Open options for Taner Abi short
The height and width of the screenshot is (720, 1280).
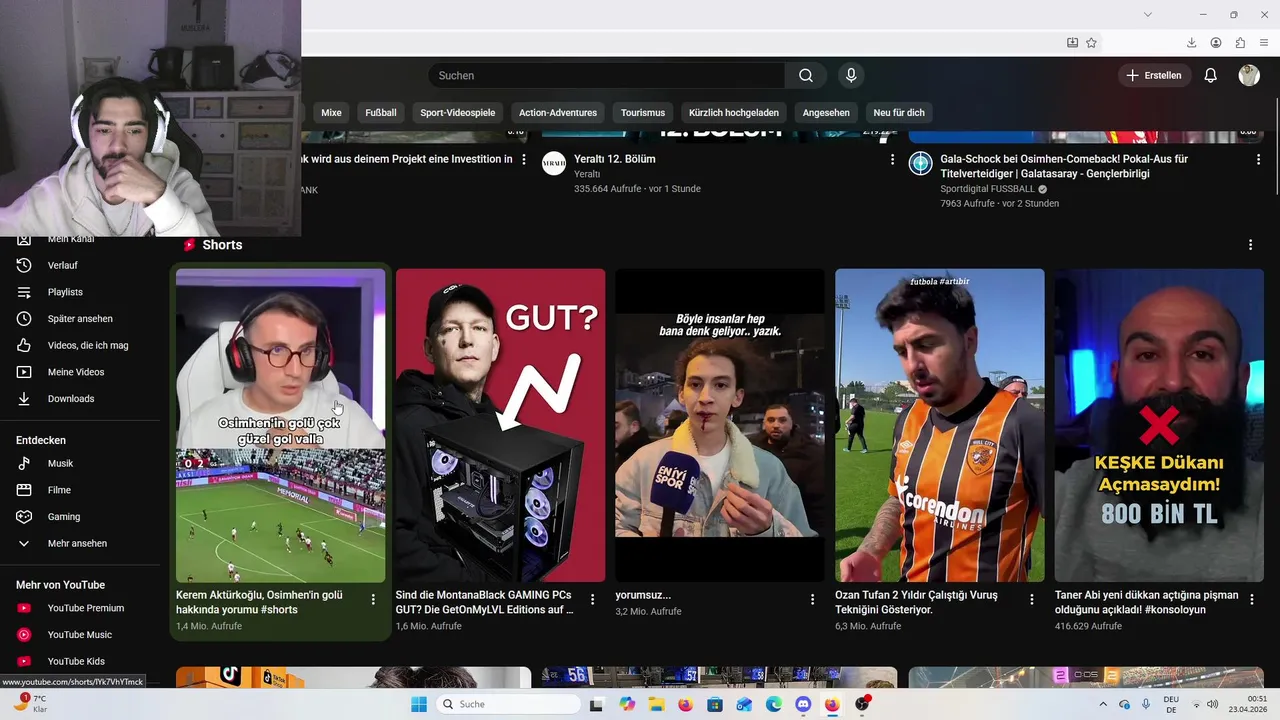[x=1251, y=599]
